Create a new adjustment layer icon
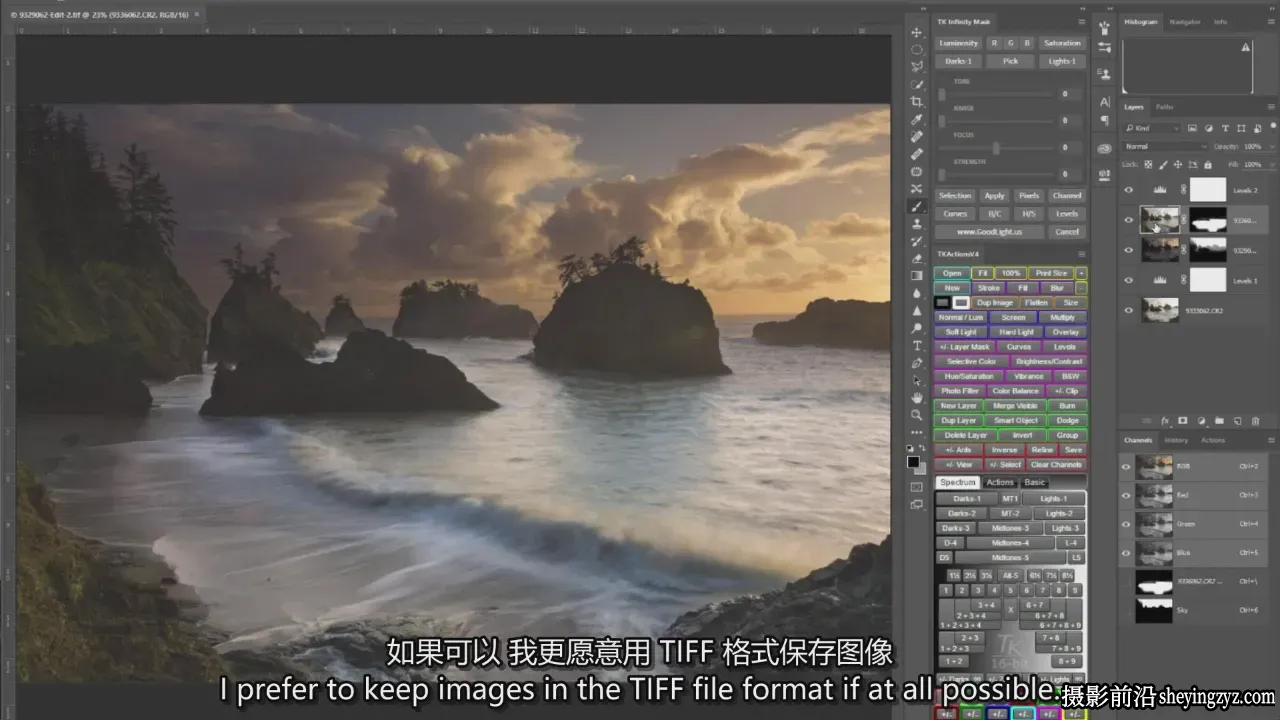Image resolution: width=1280 pixels, height=720 pixels. point(1201,421)
